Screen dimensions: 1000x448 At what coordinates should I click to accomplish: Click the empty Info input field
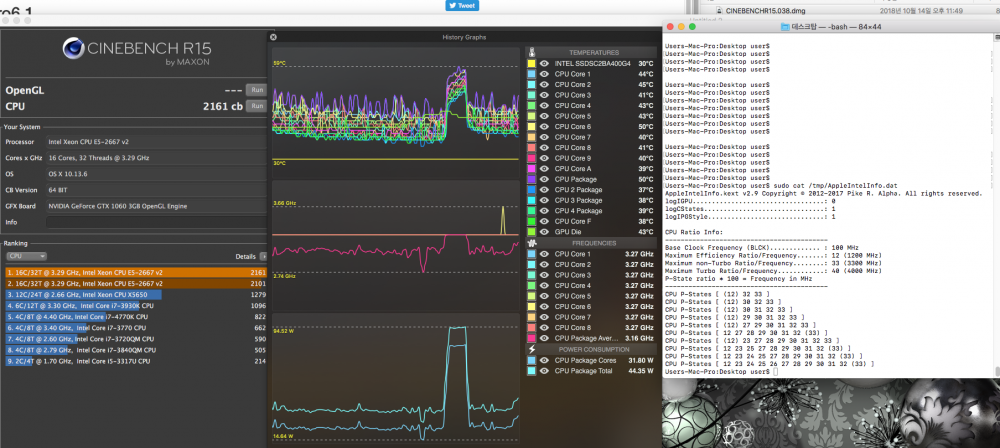[x=156, y=222]
